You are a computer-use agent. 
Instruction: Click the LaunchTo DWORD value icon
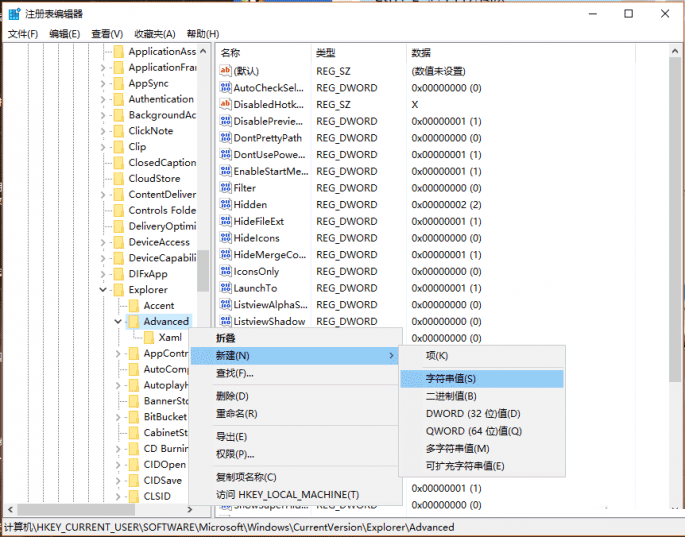pos(225,289)
